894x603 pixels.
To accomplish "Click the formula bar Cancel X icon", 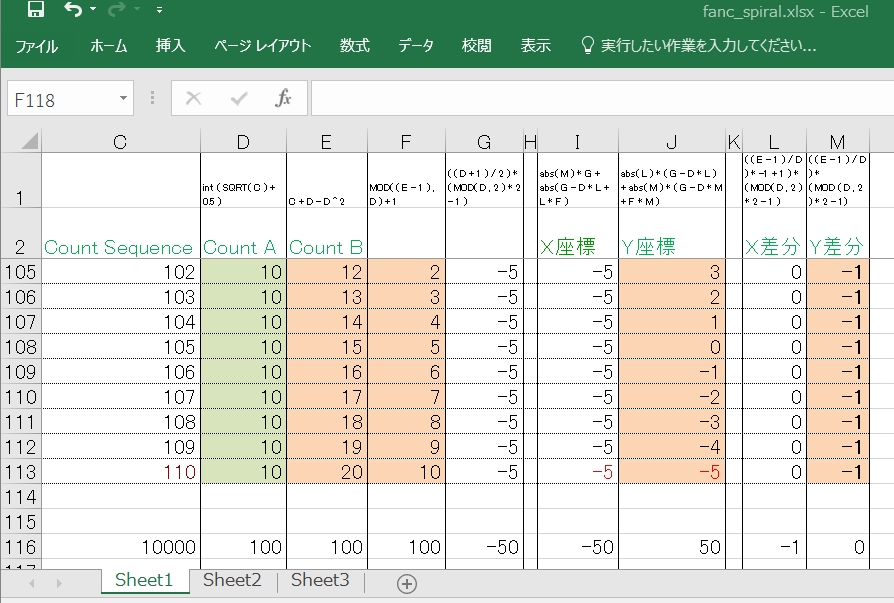I will pyautogui.click(x=194, y=99).
